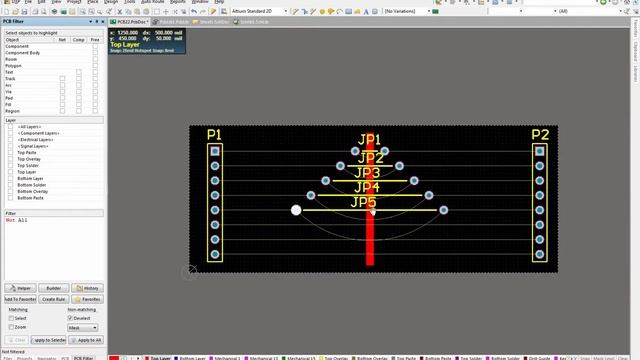This screenshot has width=640, height=360.
Task: Open the [No Variations] dropdown
Action: 429,11
